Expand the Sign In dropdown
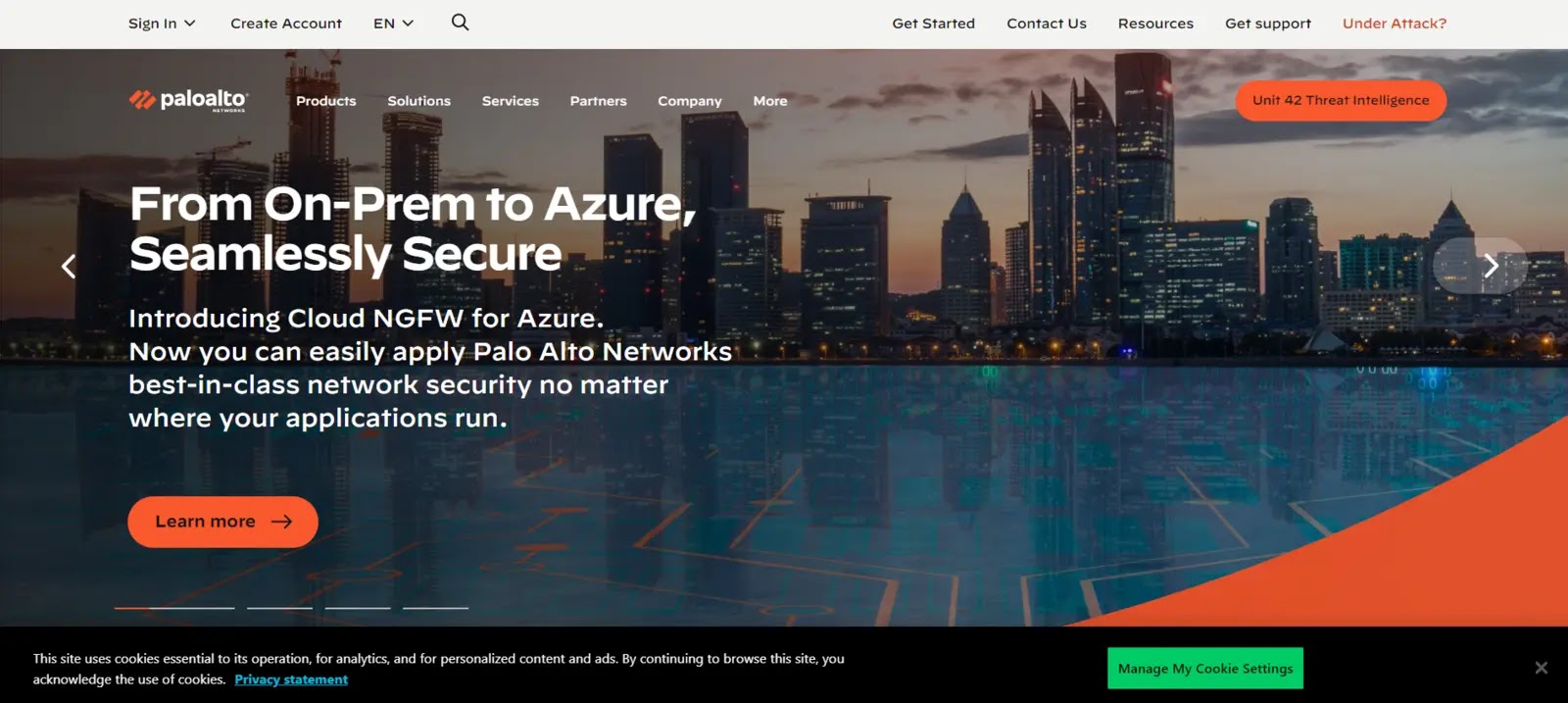Viewport: 1568px width, 703px height. click(x=162, y=24)
